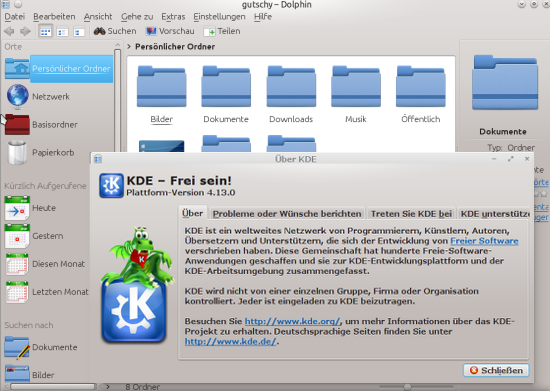Screen dimensions: 550x391
Task: Open the Dokumente folder in file view
Action: pos(226,94)
